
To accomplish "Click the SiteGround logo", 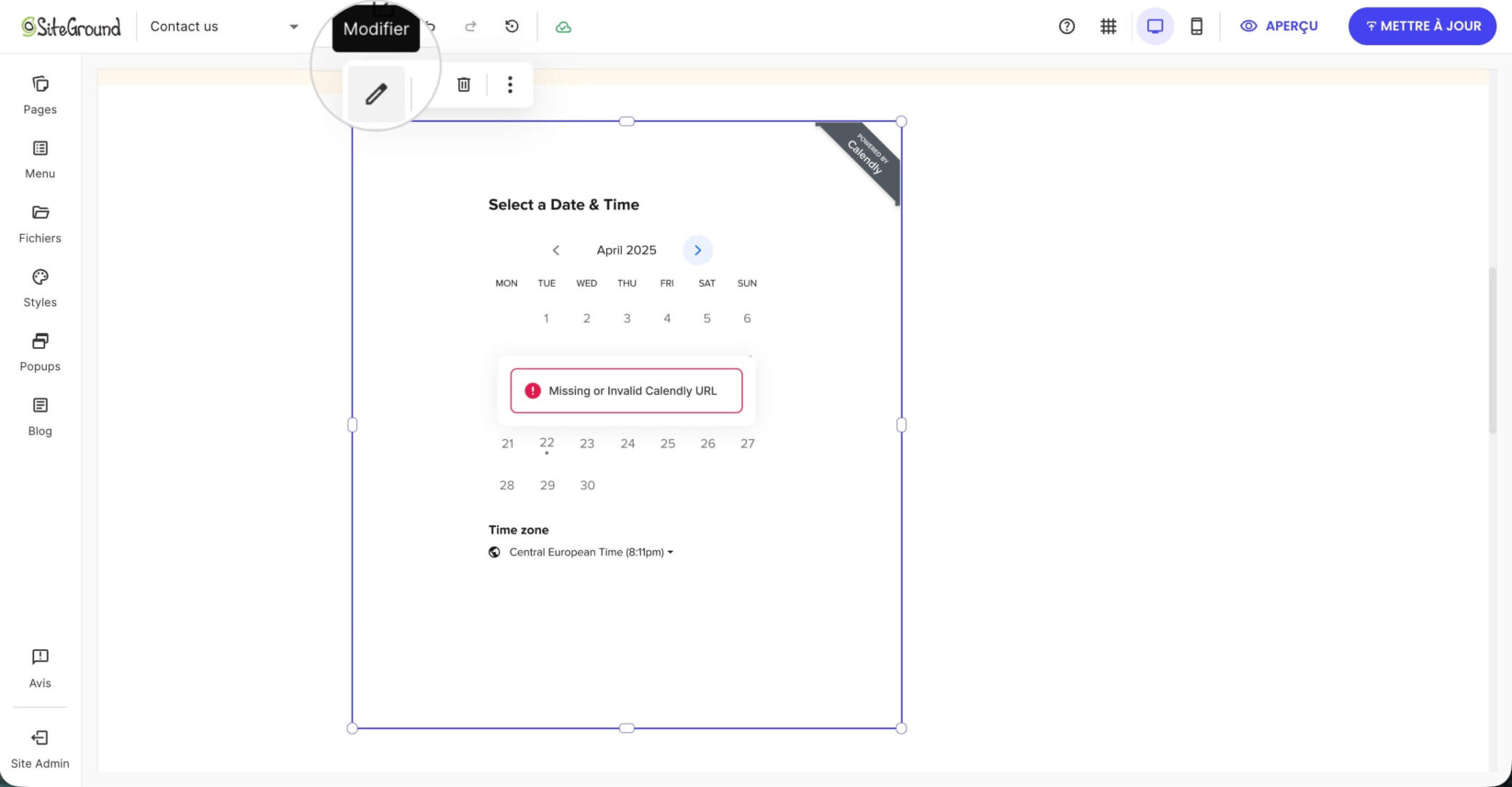I will 72,27.
